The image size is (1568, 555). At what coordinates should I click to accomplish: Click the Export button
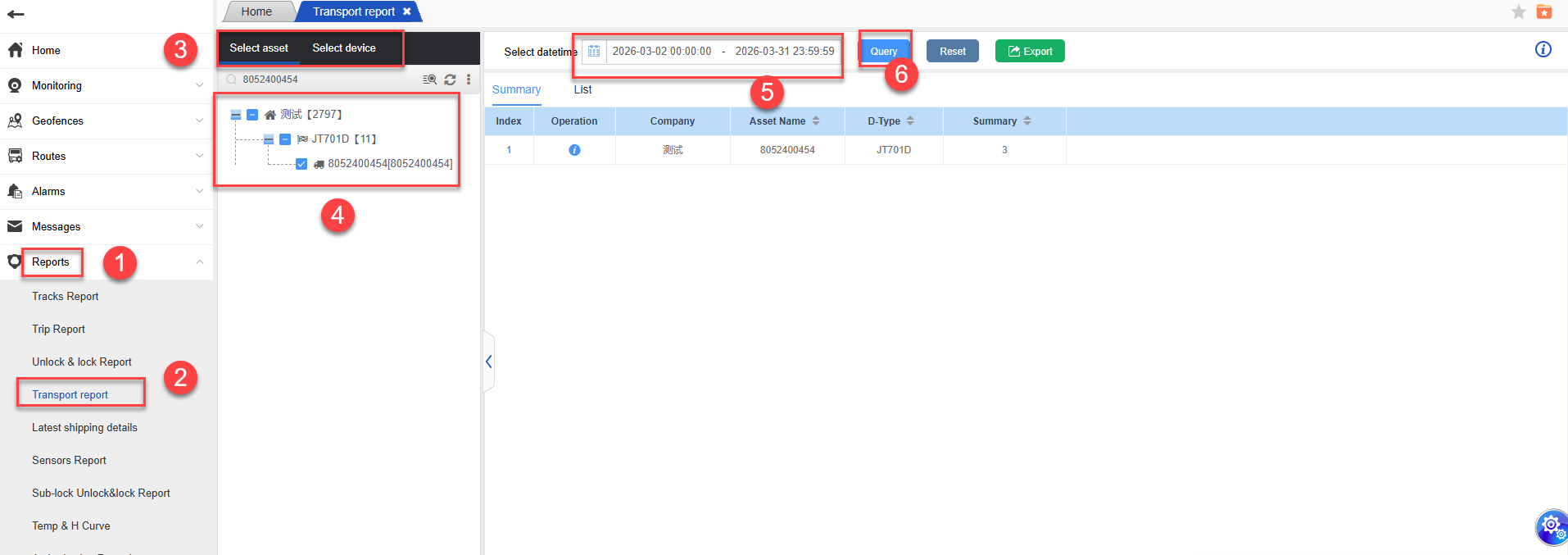(1030, 51)
